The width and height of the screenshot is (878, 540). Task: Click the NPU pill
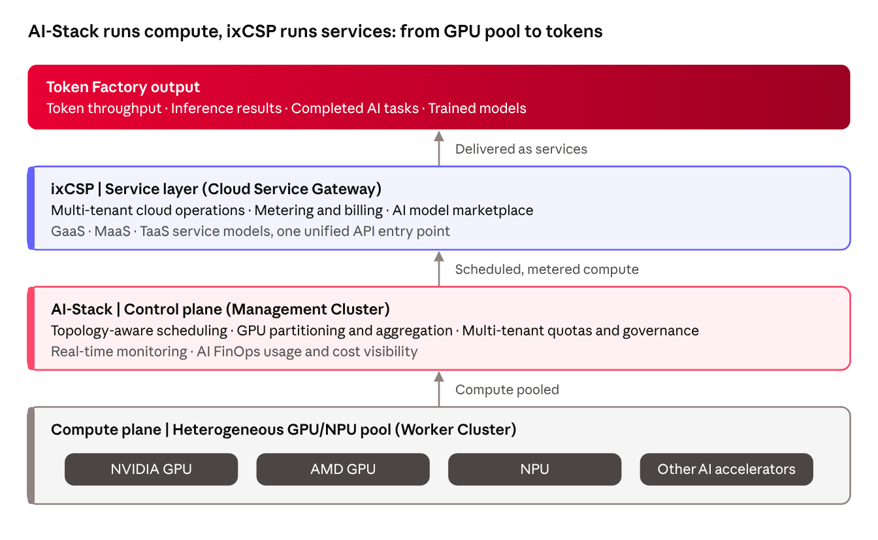pos(534,469)
